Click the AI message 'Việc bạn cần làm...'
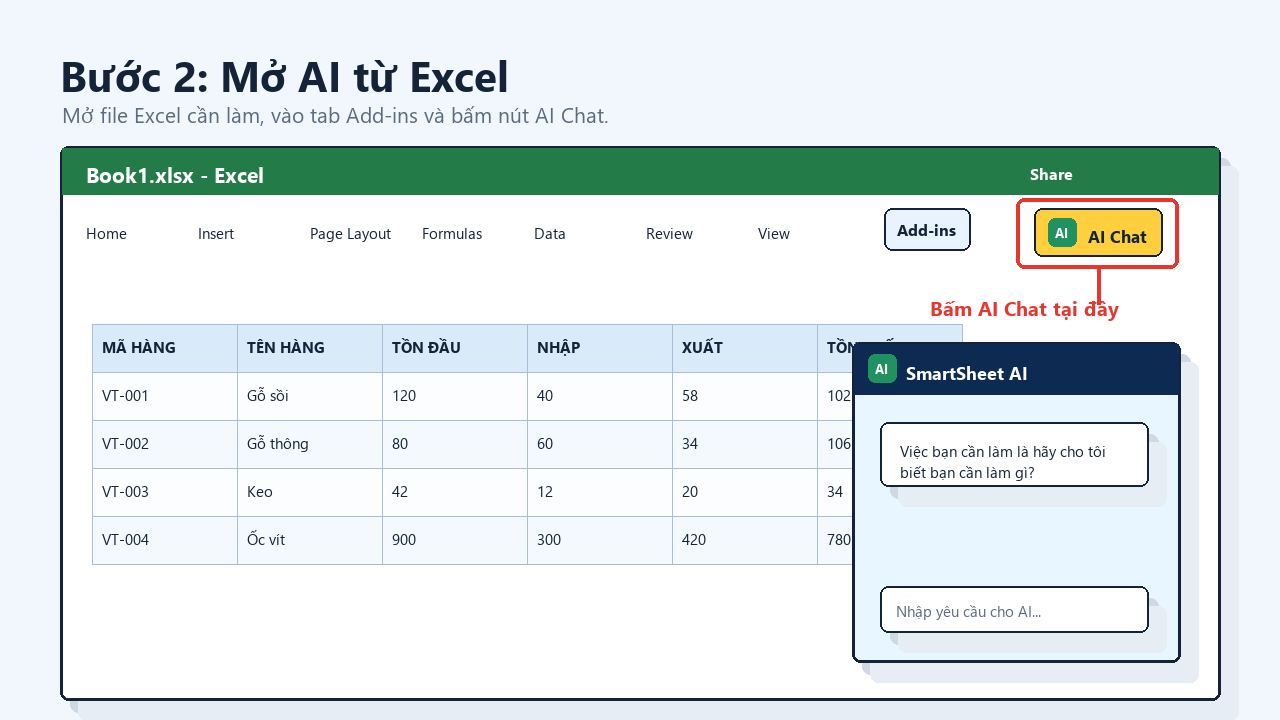The height and width of the screenshot is (720, 1280). tap(1014, 454)
